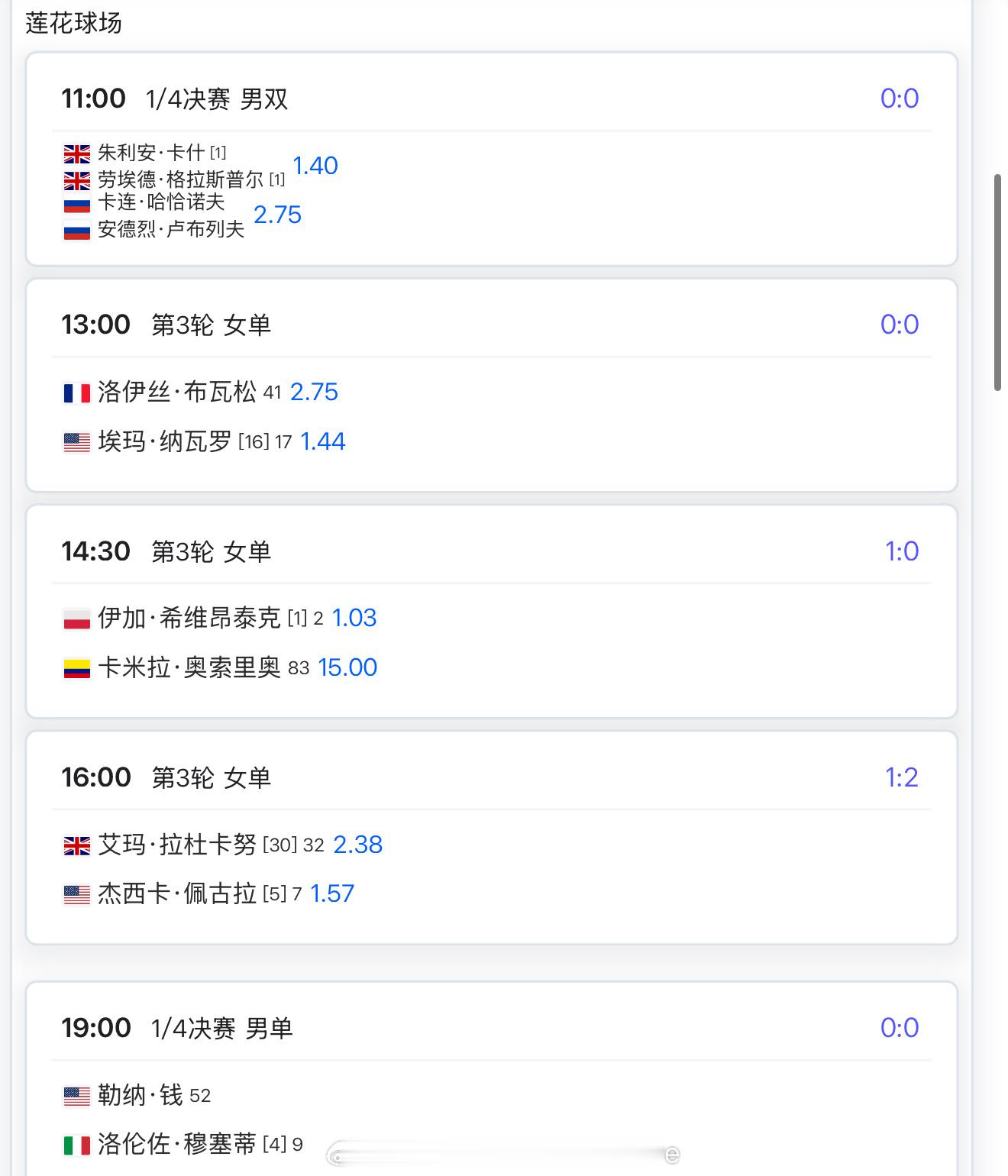Click the Colombian flag beside 卡米拉·奥索里奥
Image resolution: width=1008 pixels, height=1176 pixels.
(76, 669)
